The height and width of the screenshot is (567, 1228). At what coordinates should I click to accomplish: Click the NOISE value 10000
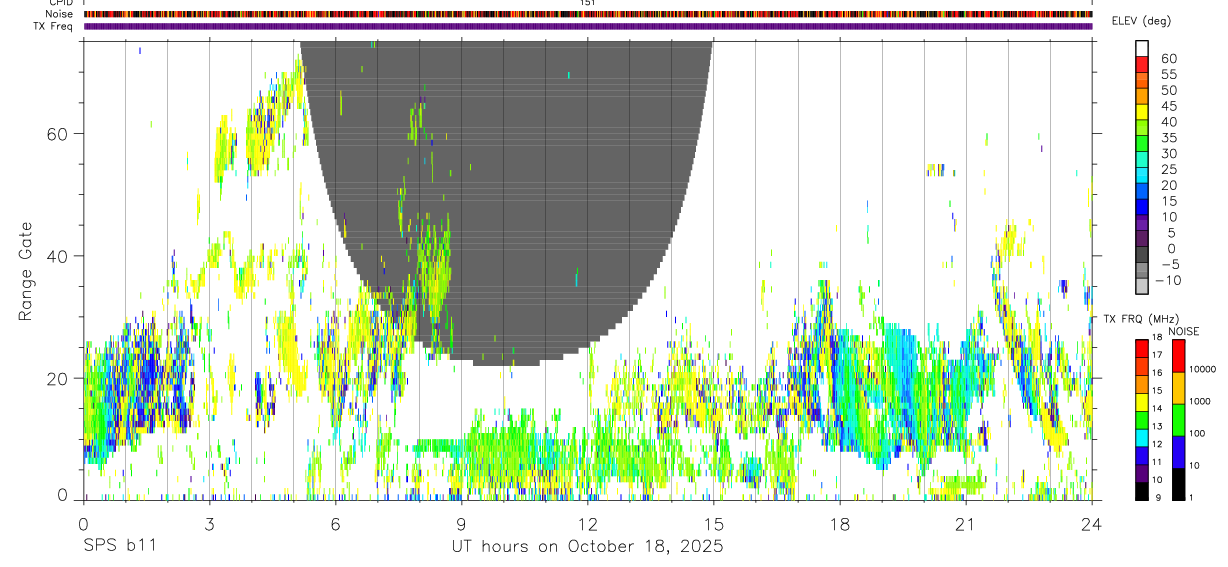point(1201,369)
